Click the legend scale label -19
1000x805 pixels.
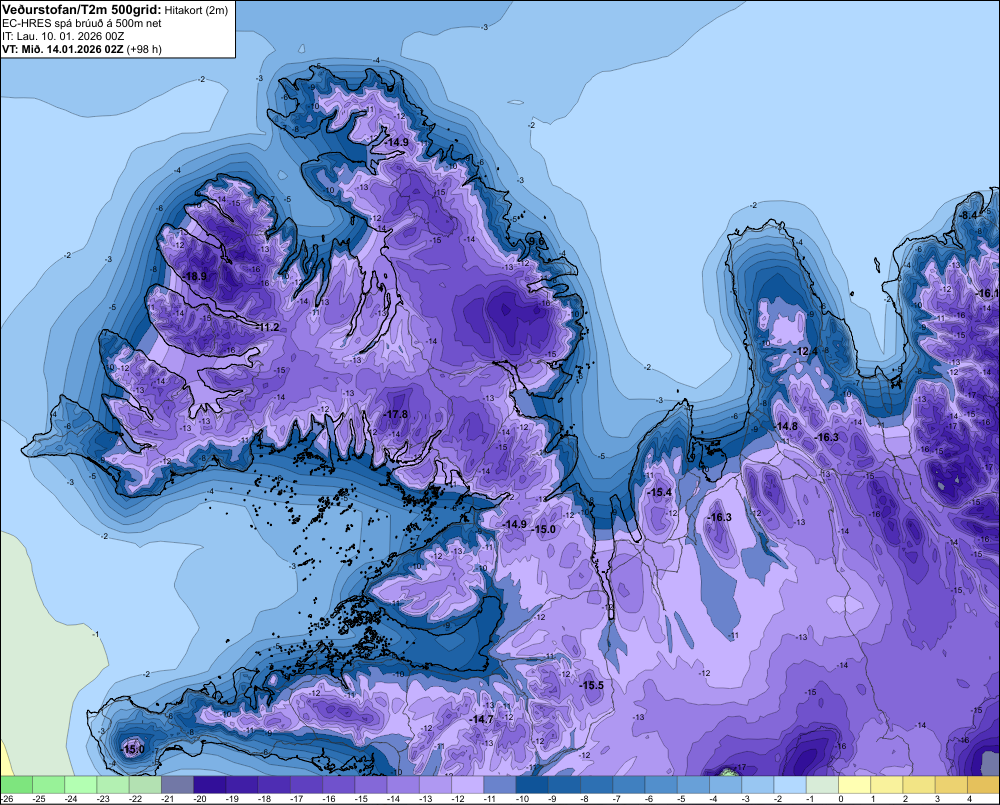pyautogui.click(x=232, y=799)
